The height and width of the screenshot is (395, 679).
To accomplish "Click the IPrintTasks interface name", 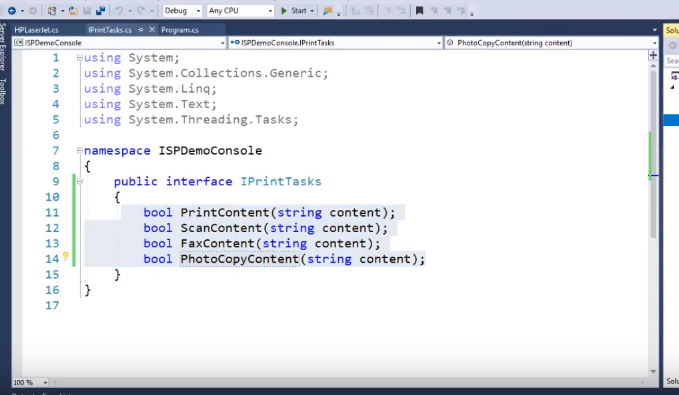I will 281,181.
